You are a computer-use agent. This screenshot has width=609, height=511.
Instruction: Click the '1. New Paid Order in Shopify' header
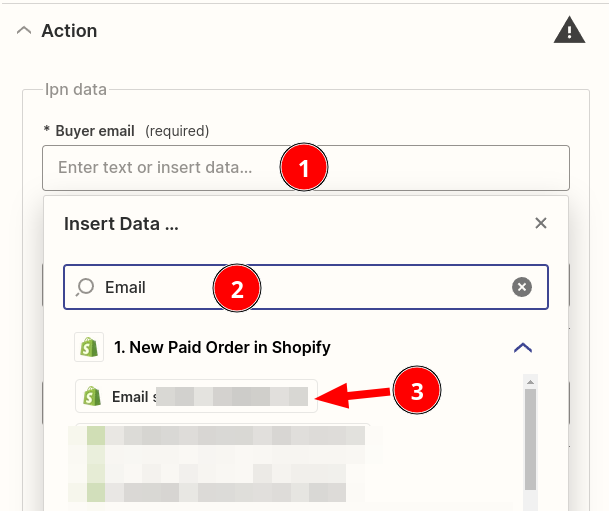[222, 347]
